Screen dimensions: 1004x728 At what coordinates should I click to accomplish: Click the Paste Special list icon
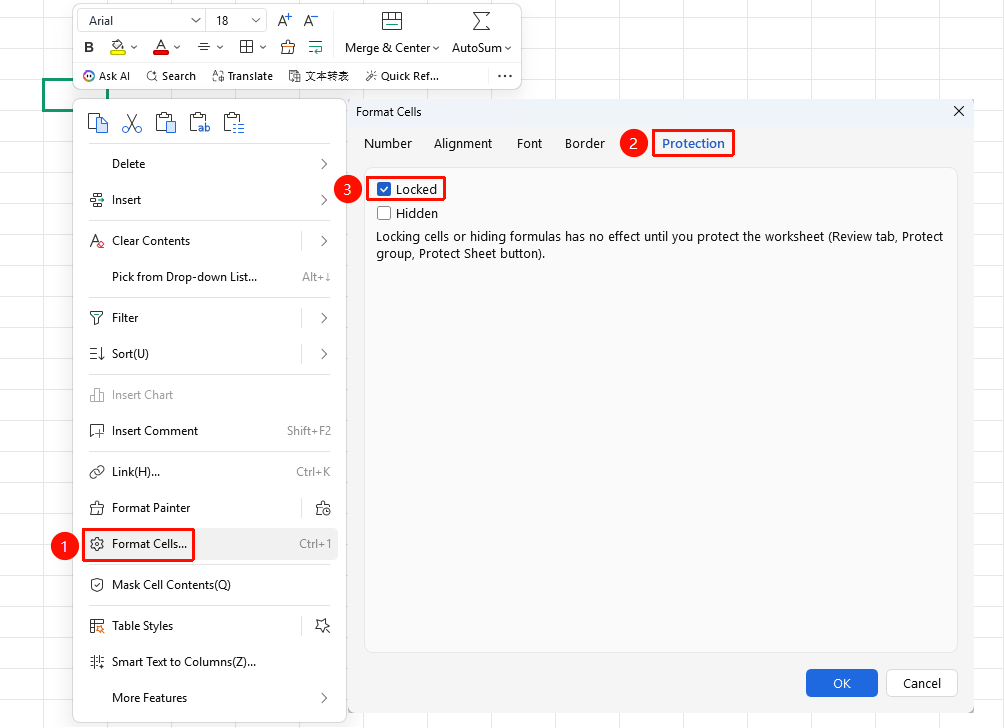234,123
